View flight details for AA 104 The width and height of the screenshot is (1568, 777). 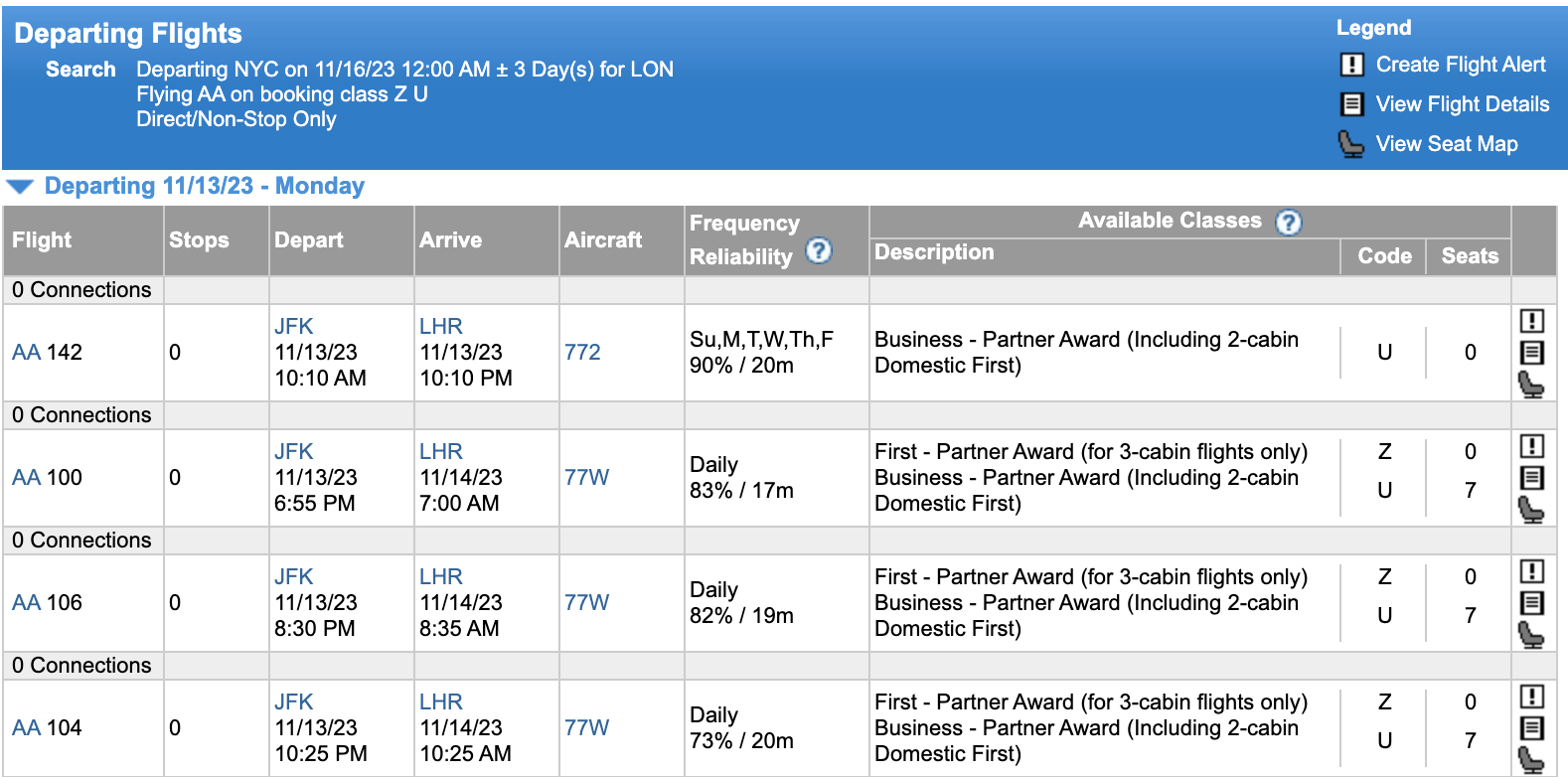tap(1533, 727)
